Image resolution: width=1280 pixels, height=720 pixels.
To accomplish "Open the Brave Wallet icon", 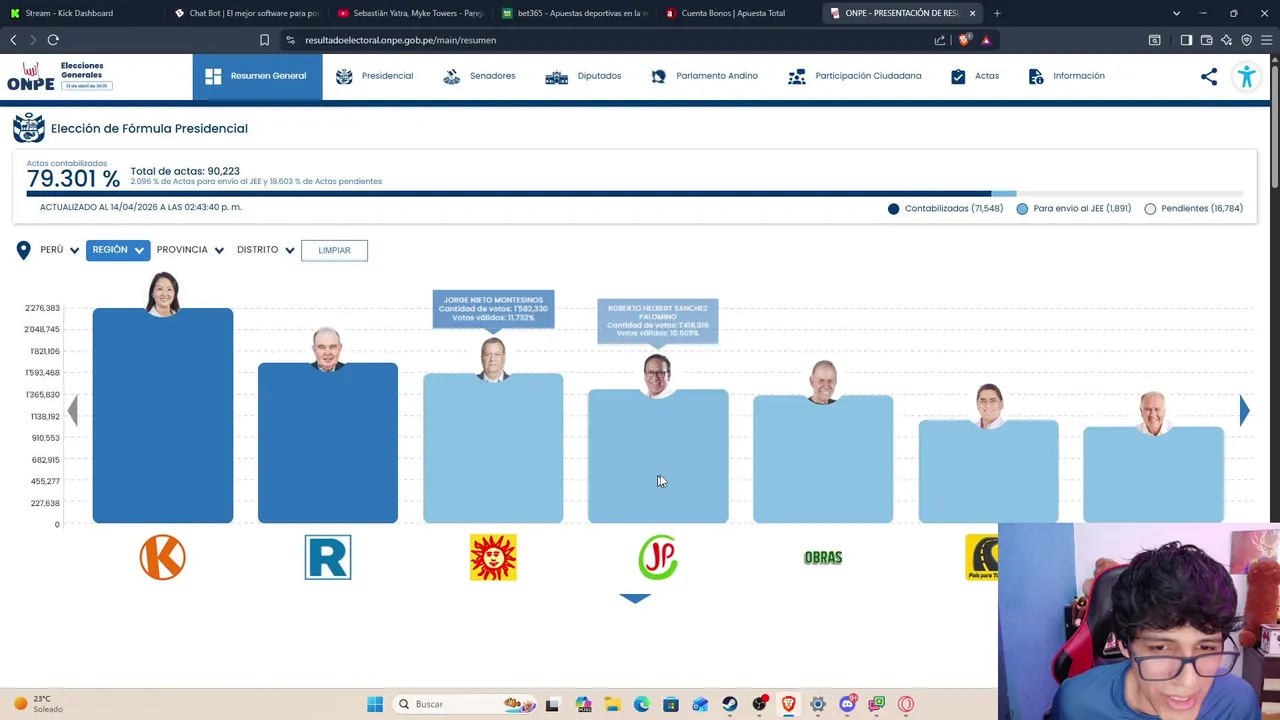I will (1207, 40).
